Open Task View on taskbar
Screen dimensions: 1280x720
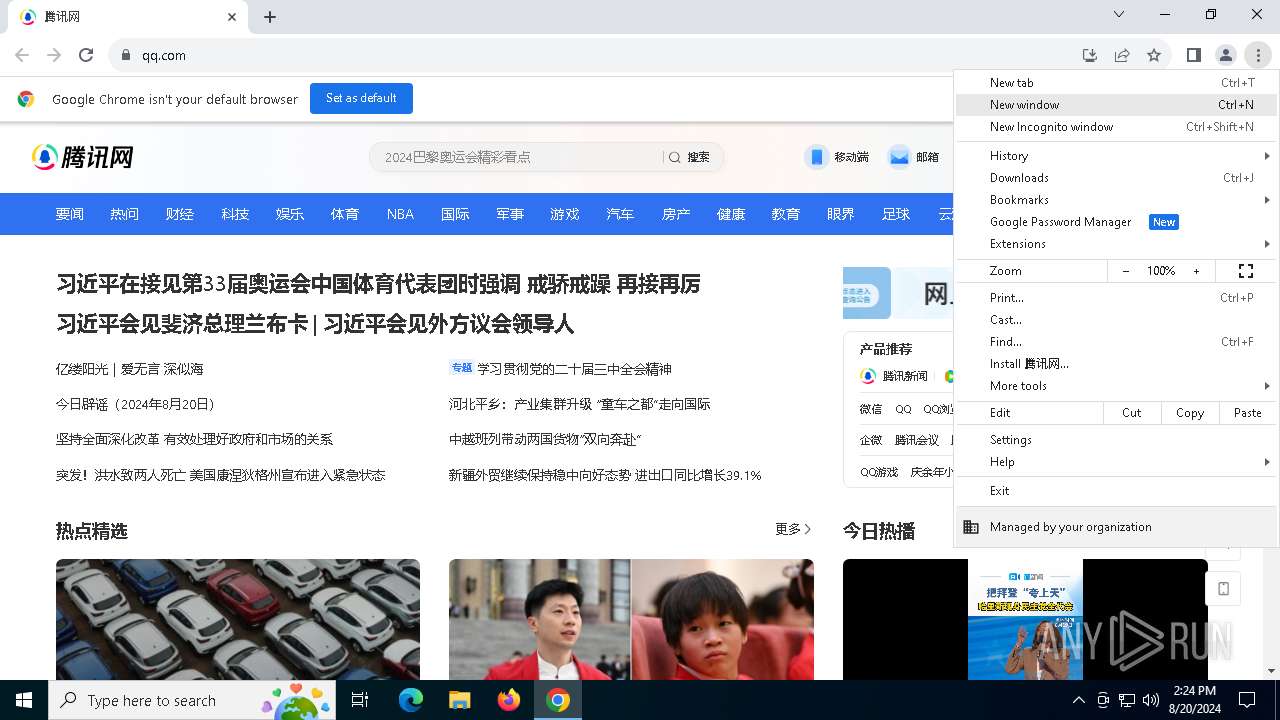pos(360,700)
